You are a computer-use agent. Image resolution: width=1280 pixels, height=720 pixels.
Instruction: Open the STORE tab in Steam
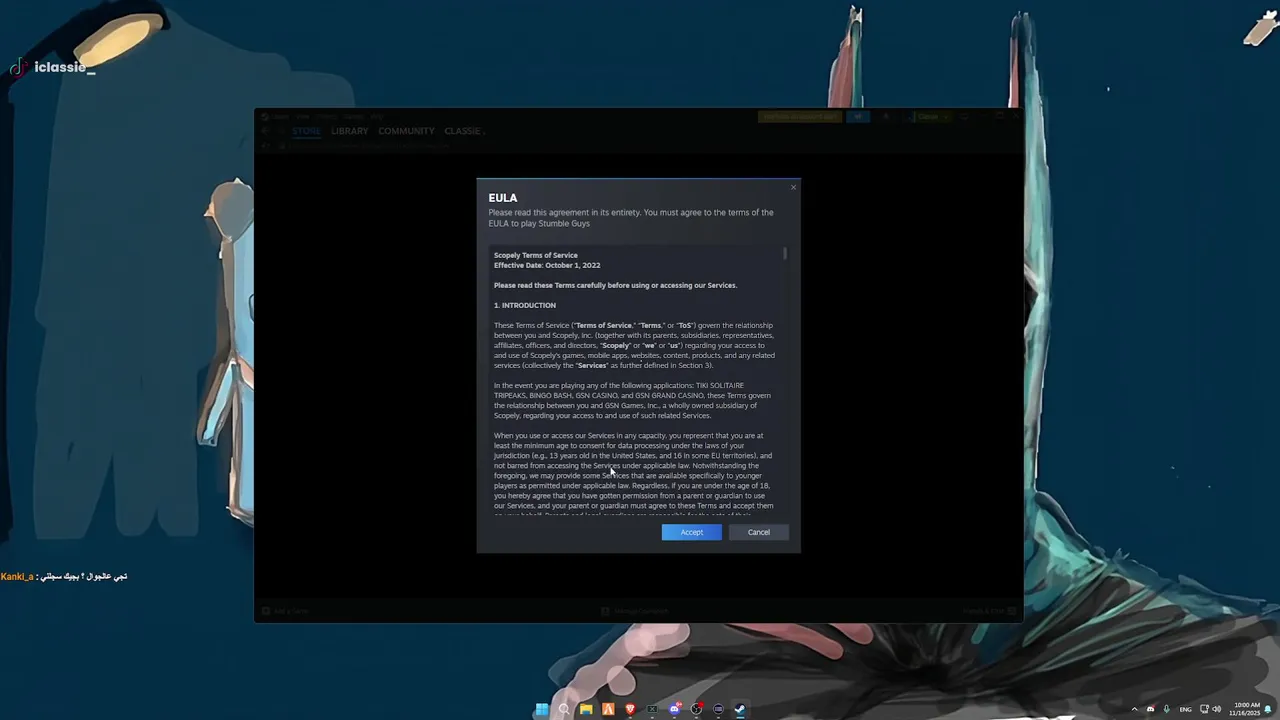coord(306,131)
